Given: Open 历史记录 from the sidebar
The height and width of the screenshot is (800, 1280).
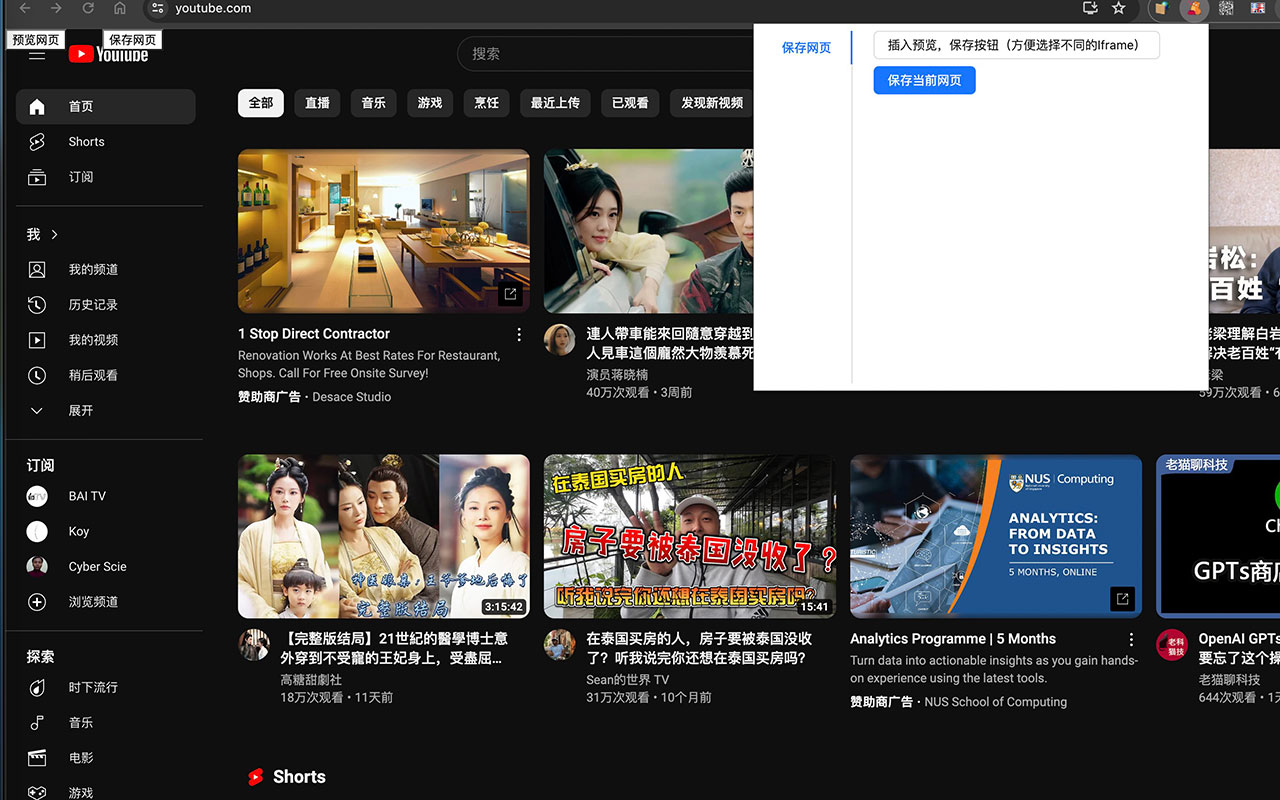Looking at the screenshot, I should pyautogui.click(x=93, y=304).
